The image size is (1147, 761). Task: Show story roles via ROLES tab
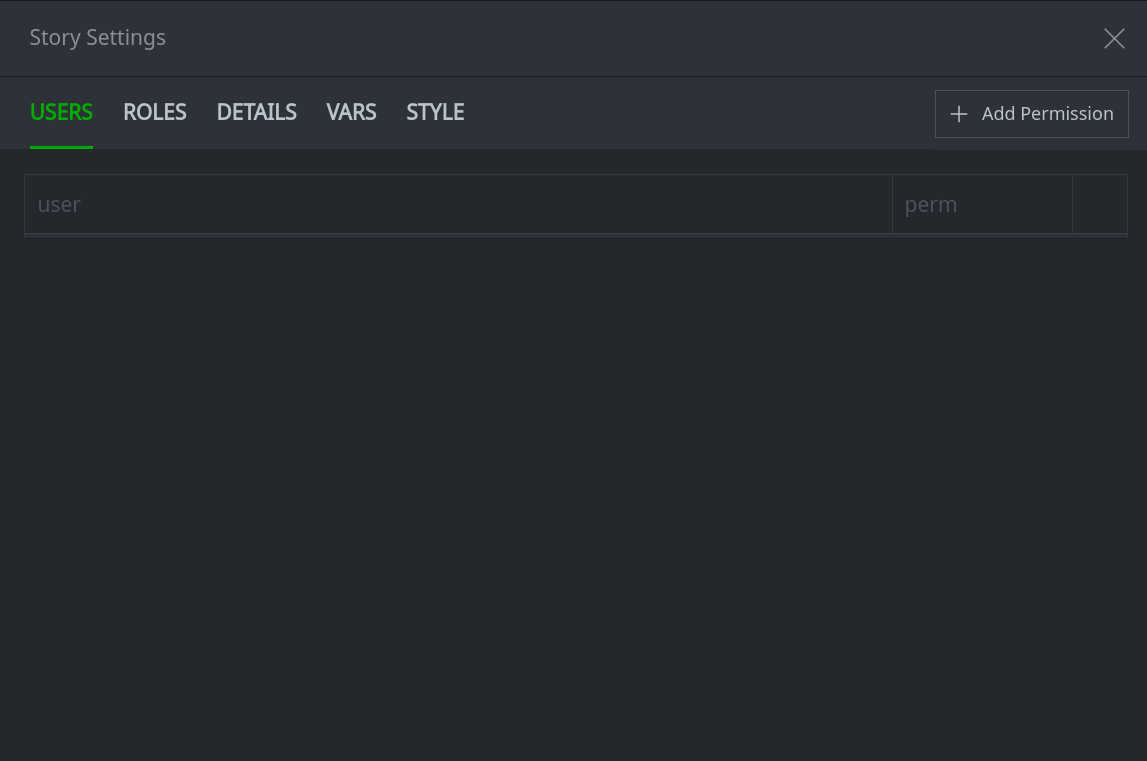click(154, 112)
